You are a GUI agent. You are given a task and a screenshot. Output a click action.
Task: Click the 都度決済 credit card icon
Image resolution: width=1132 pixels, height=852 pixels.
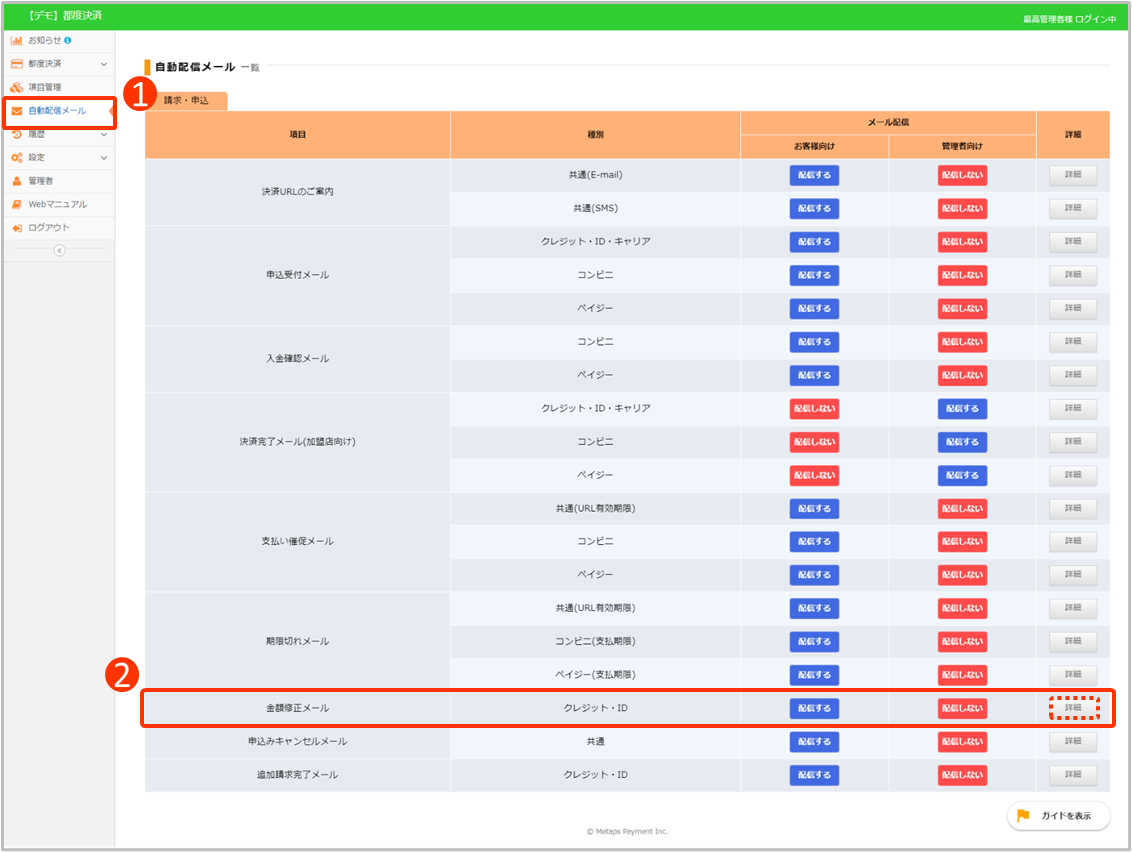tap(17, 64)
